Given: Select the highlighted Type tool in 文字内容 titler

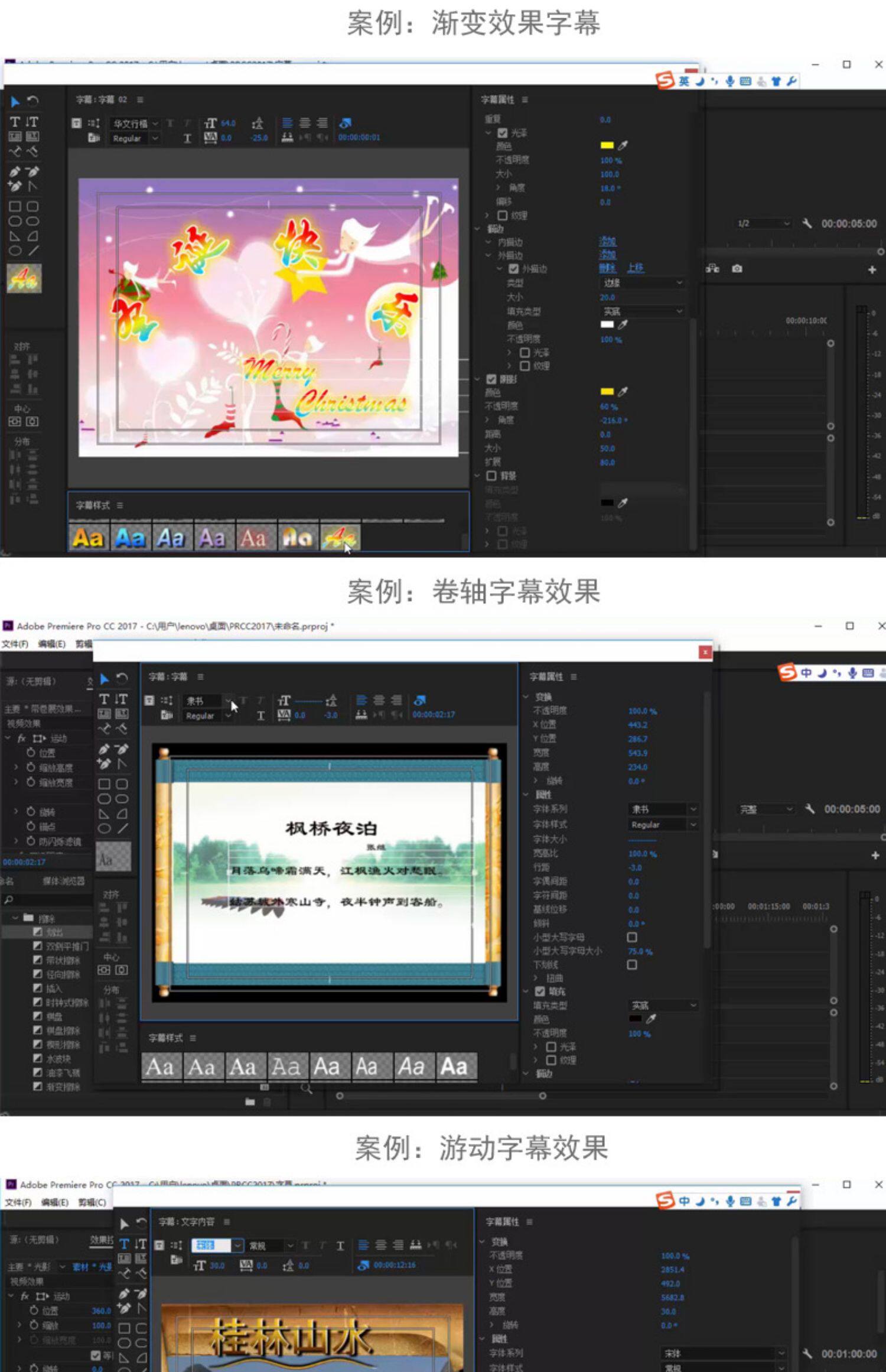Looking at the screenshot, I should [124, 1244].
